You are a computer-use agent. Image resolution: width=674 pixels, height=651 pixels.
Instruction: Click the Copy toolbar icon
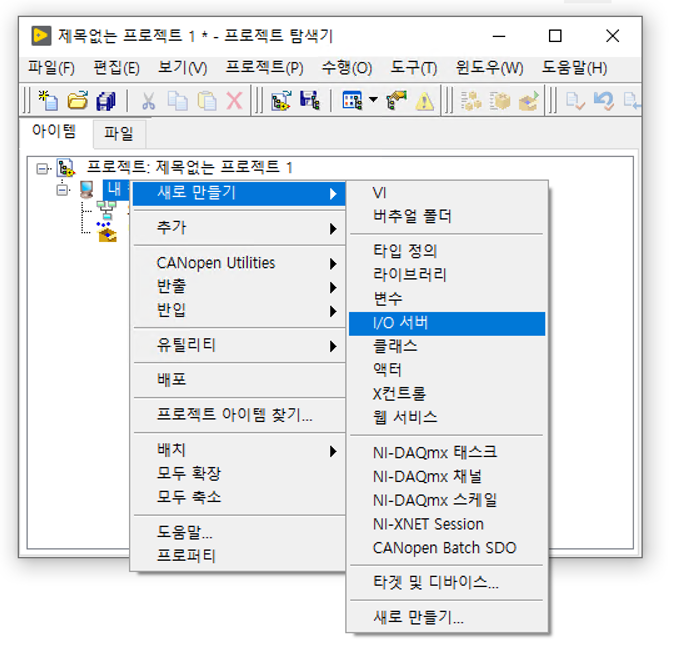click(x=178, y=101)
